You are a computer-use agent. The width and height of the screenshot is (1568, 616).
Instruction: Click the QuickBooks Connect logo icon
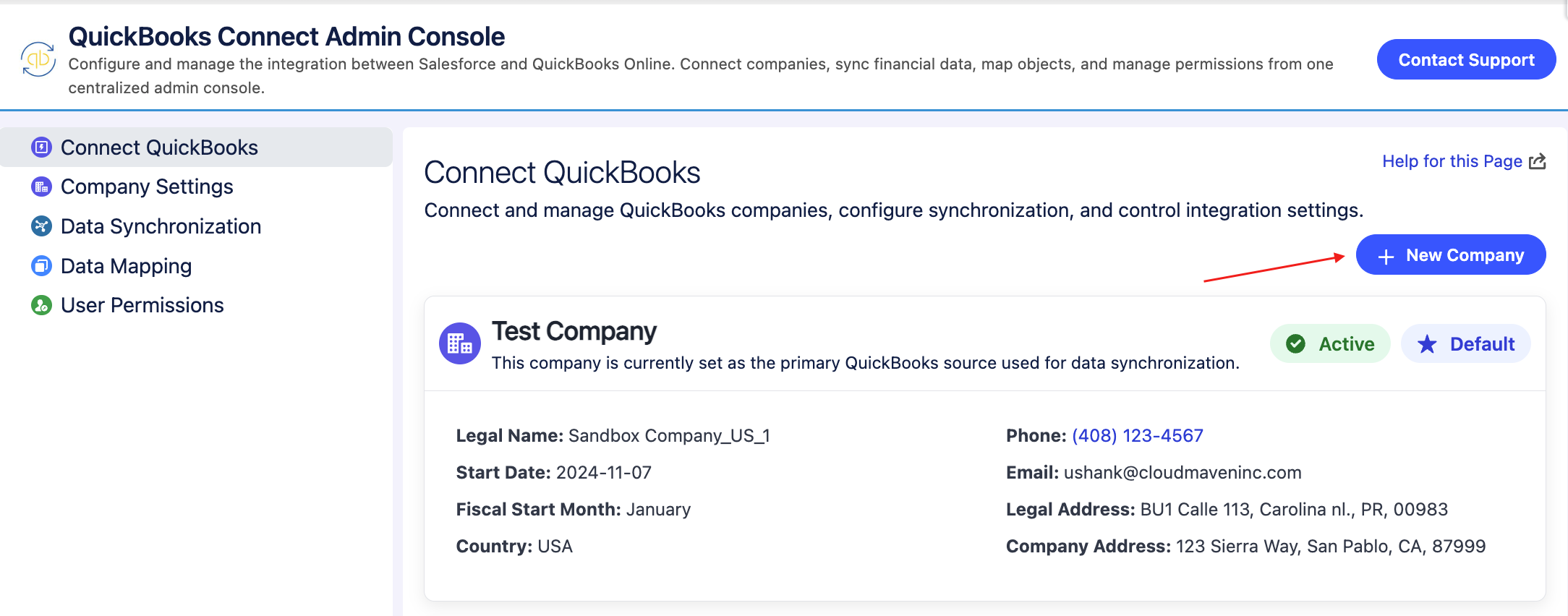coord(38,59)
